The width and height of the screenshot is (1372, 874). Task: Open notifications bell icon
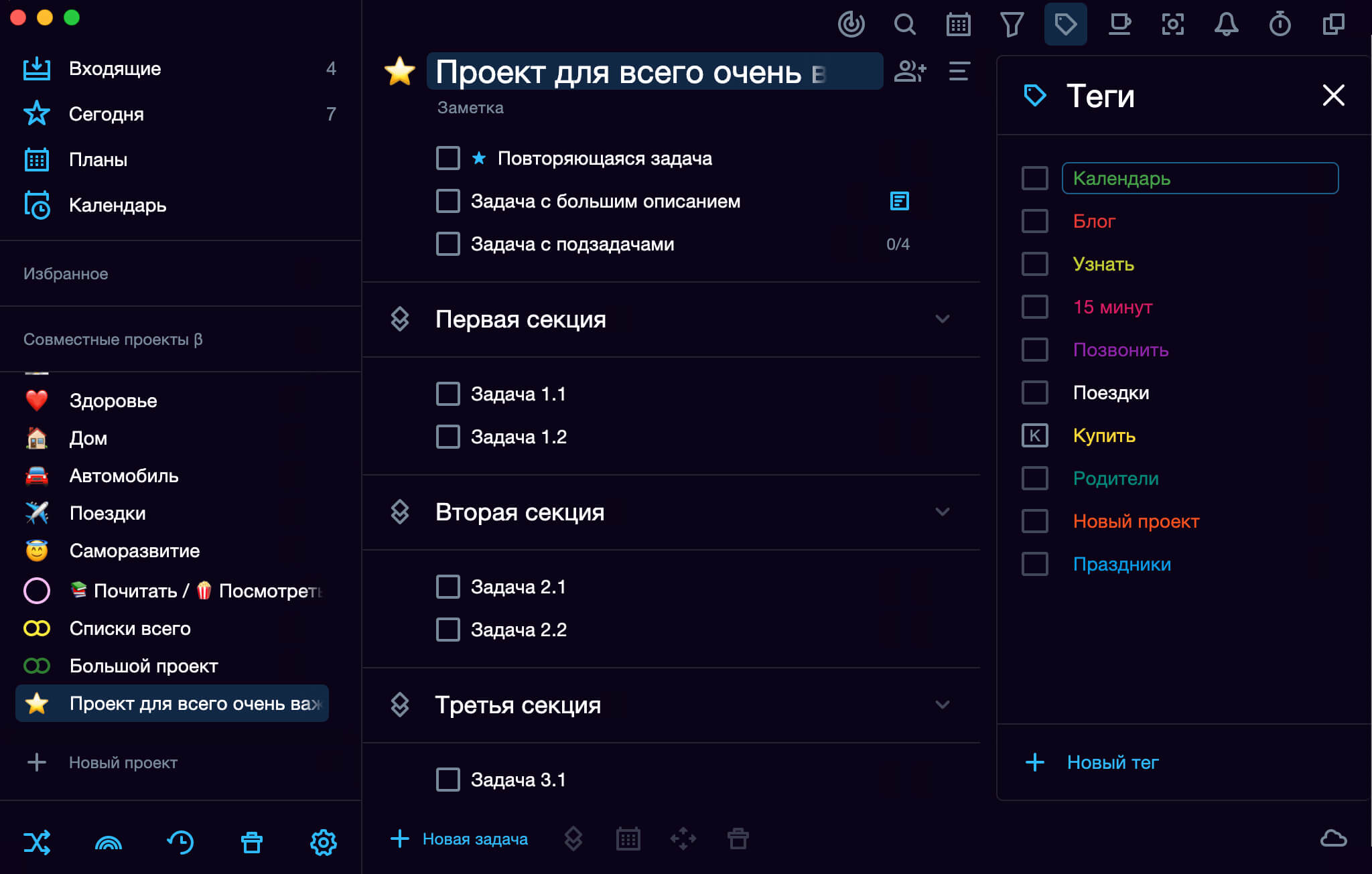(1226, 25)
